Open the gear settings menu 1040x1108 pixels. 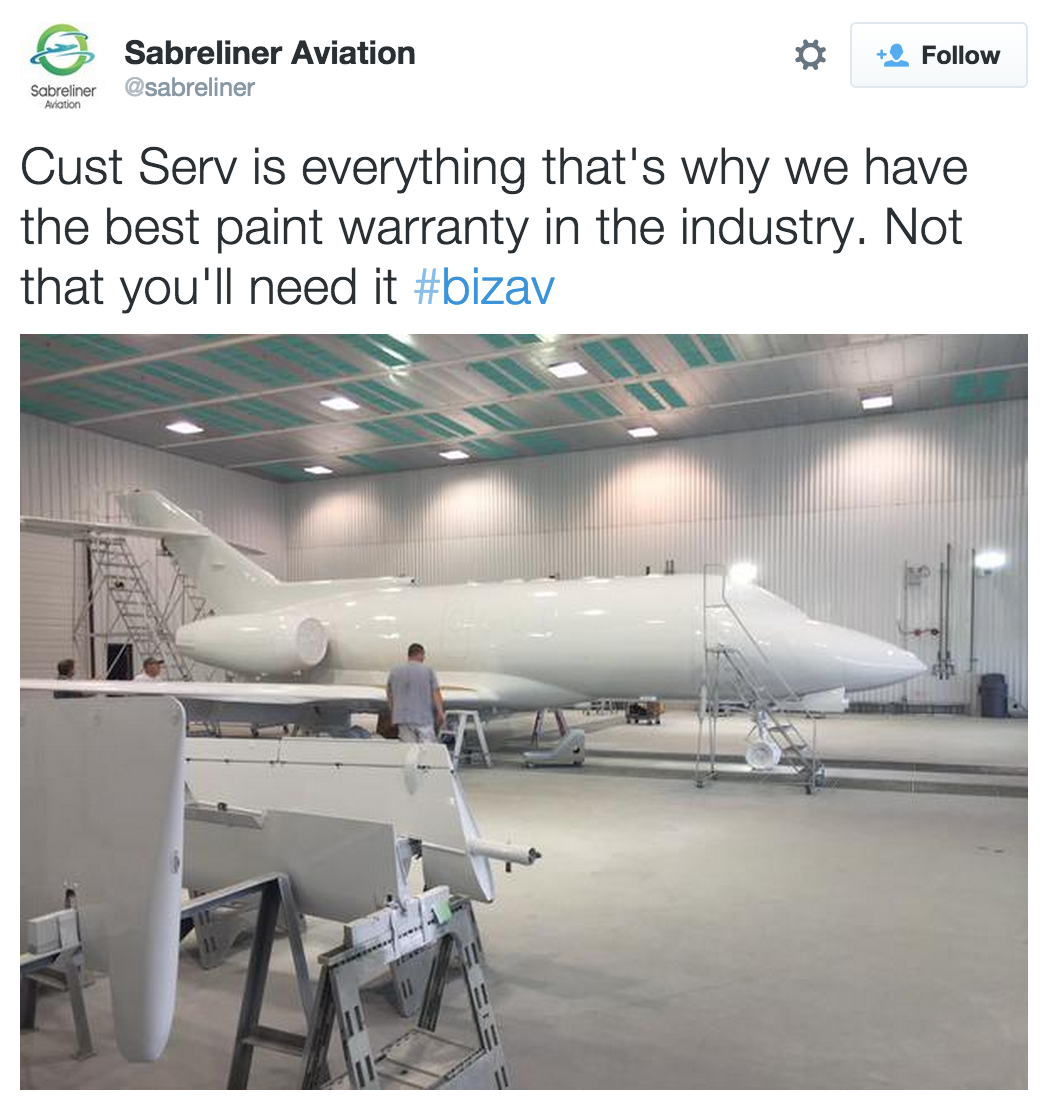coord(809,55)
